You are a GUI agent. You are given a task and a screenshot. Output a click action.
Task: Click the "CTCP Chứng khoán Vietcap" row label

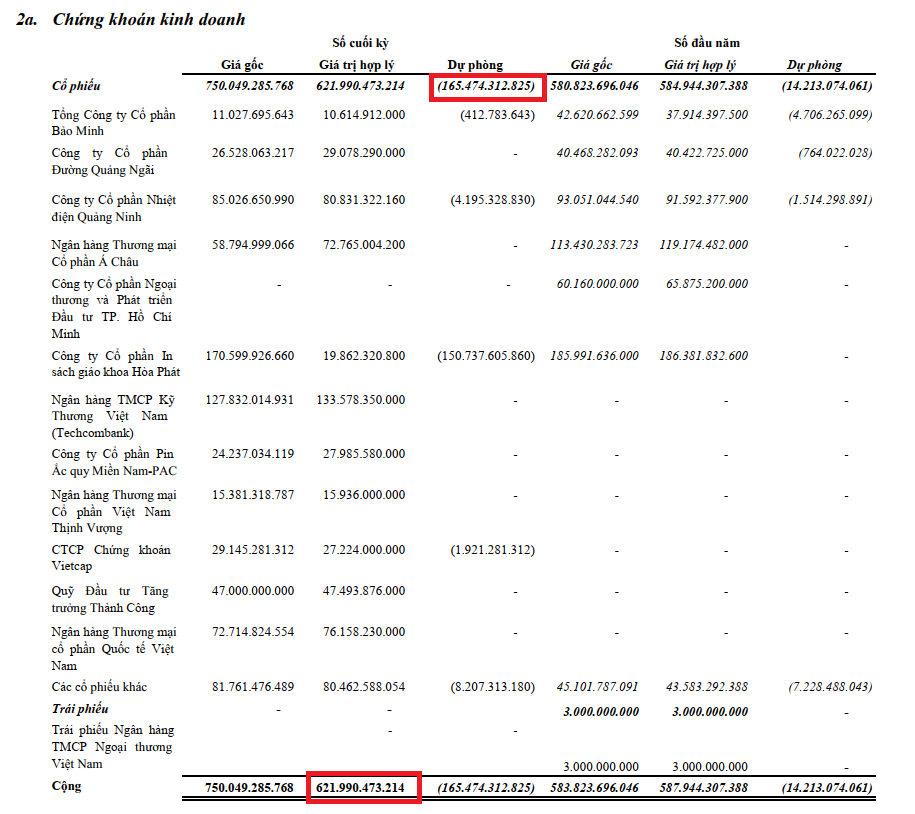111,559
